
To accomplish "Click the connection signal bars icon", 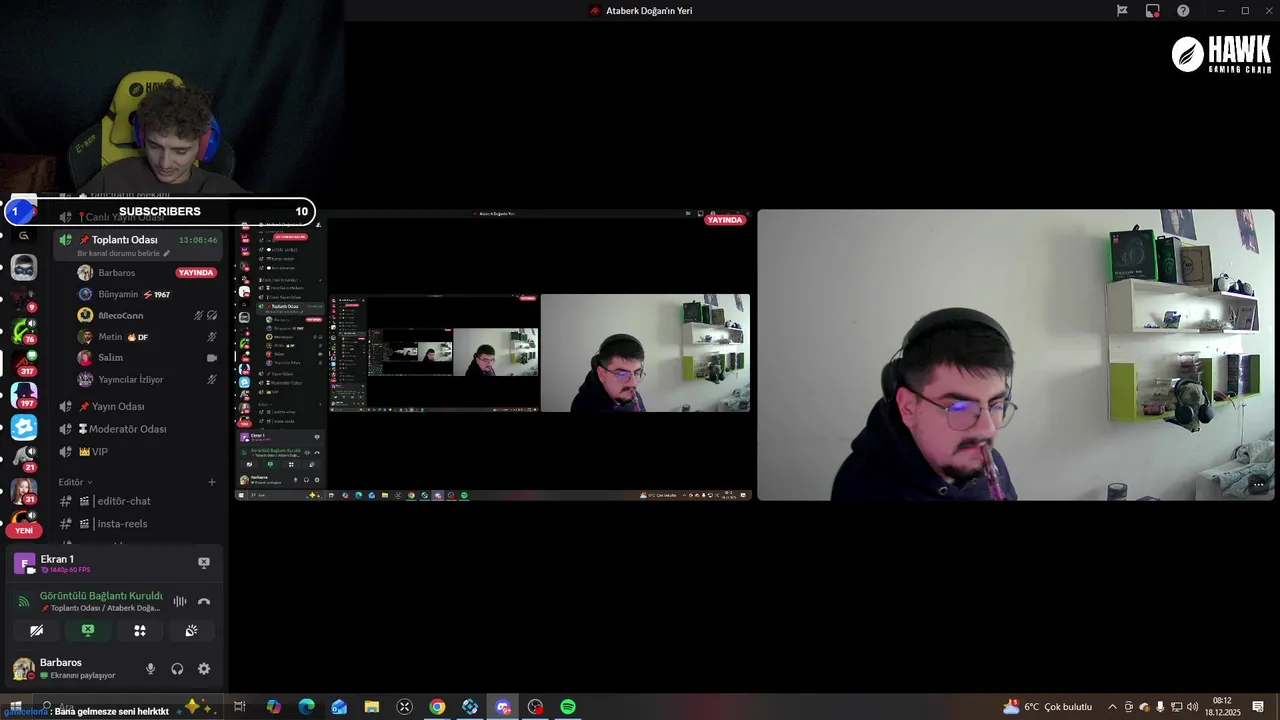I will (x=24, y=602).
